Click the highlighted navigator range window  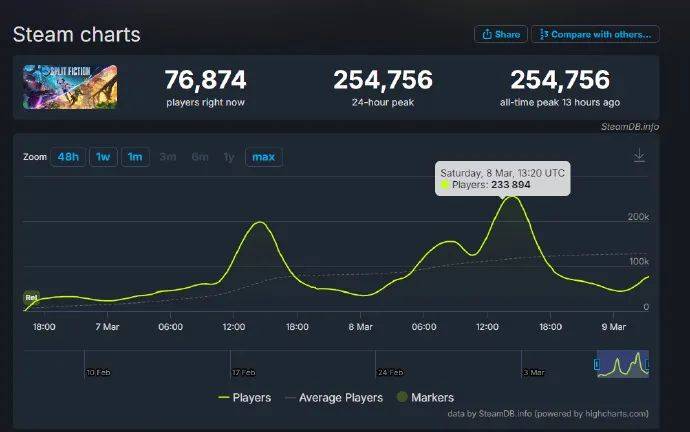622,364
